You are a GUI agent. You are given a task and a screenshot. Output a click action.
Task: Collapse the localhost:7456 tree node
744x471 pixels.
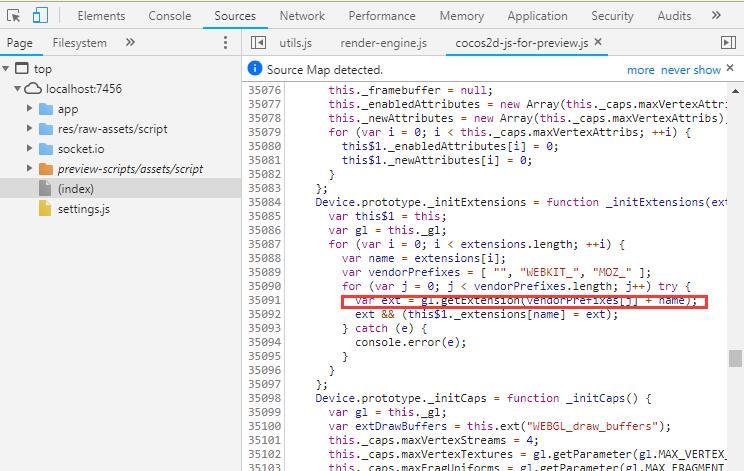coord(18,89)
